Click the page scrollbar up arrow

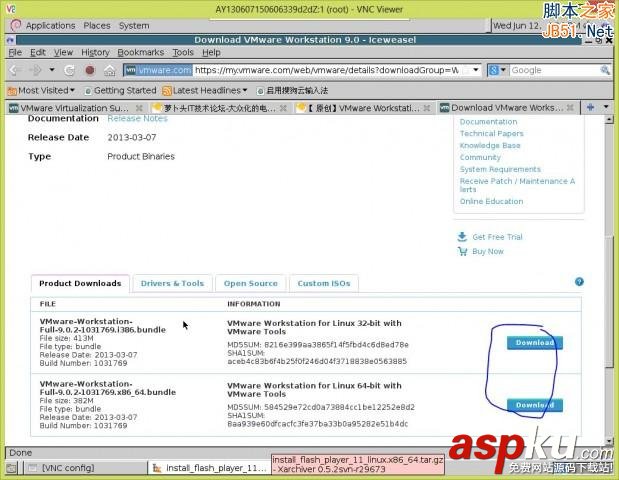[x=609, y=119]
